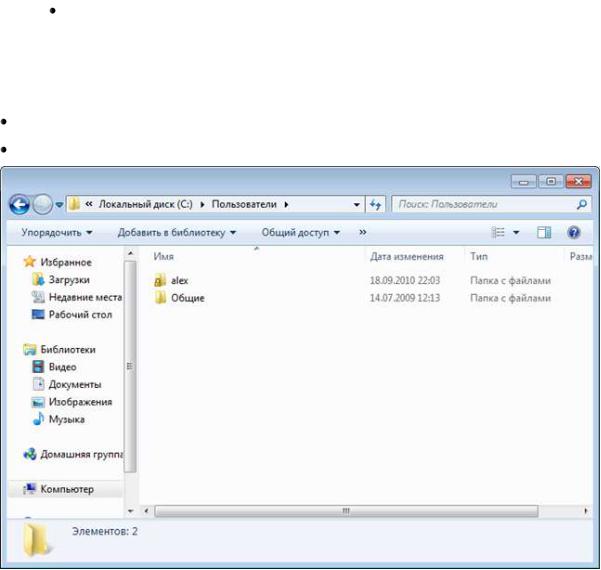This screenshot has height=570, width=601.
Task: Open Загрузки in navigation pane
Action: pyautogui.click(x=69, y=280)
